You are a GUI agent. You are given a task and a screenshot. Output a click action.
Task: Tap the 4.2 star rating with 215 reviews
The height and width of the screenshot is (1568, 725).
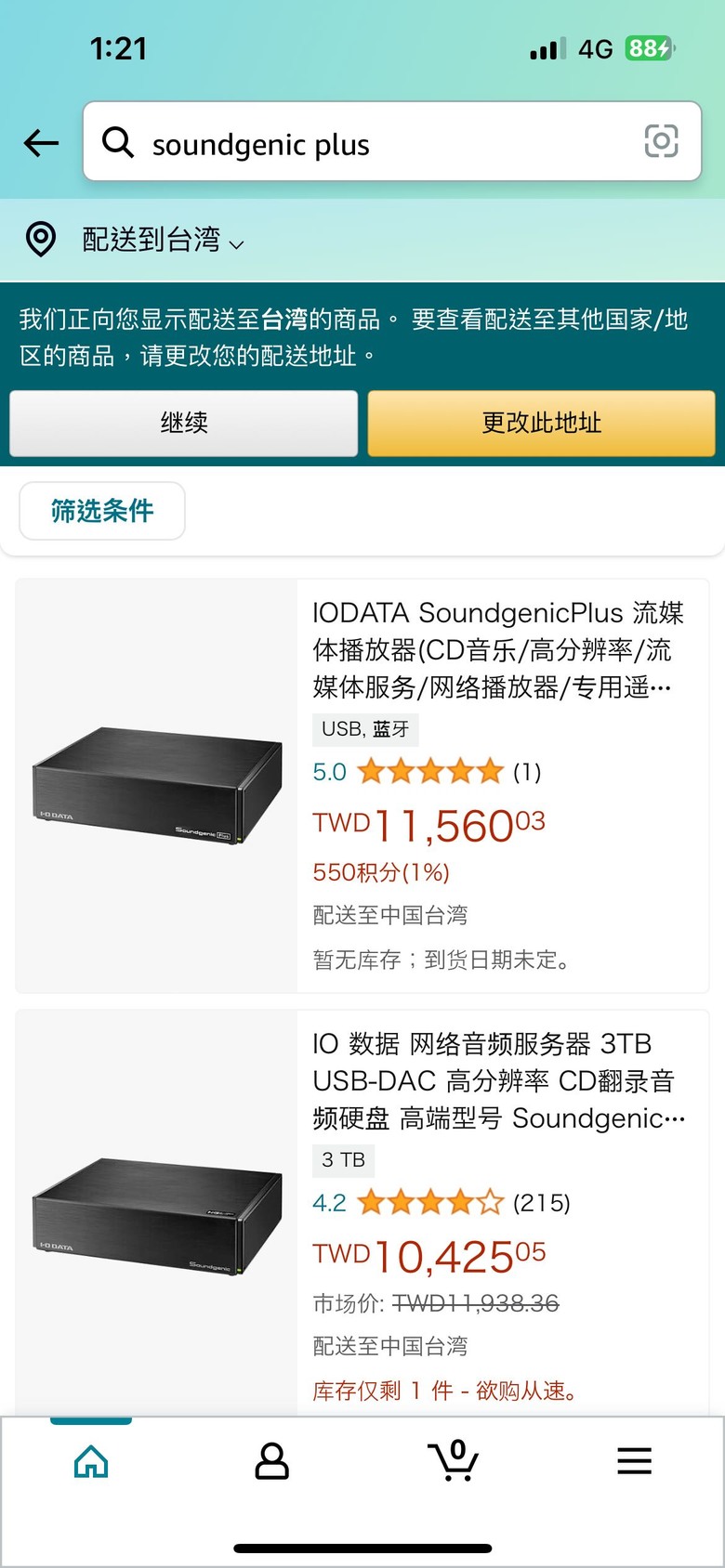click(429, 1203)
